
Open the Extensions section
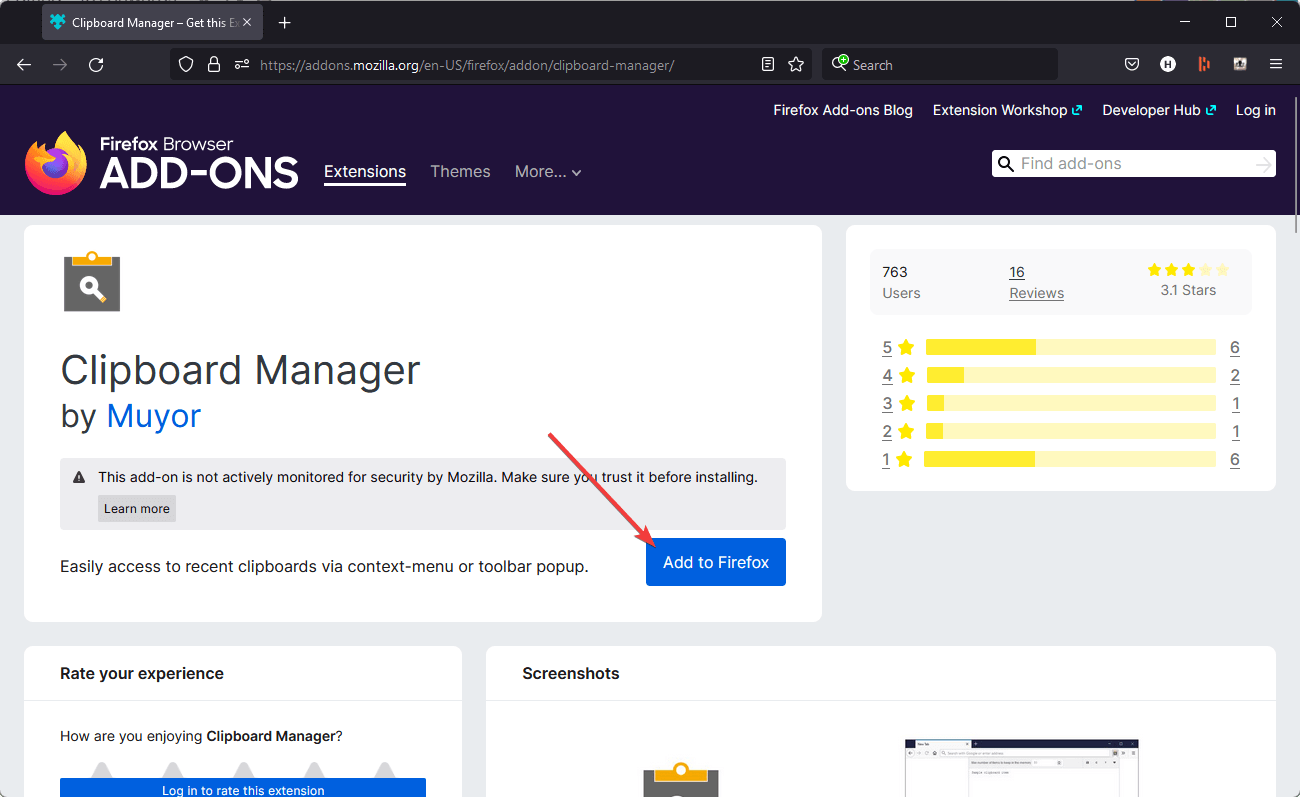click(365, 172)
